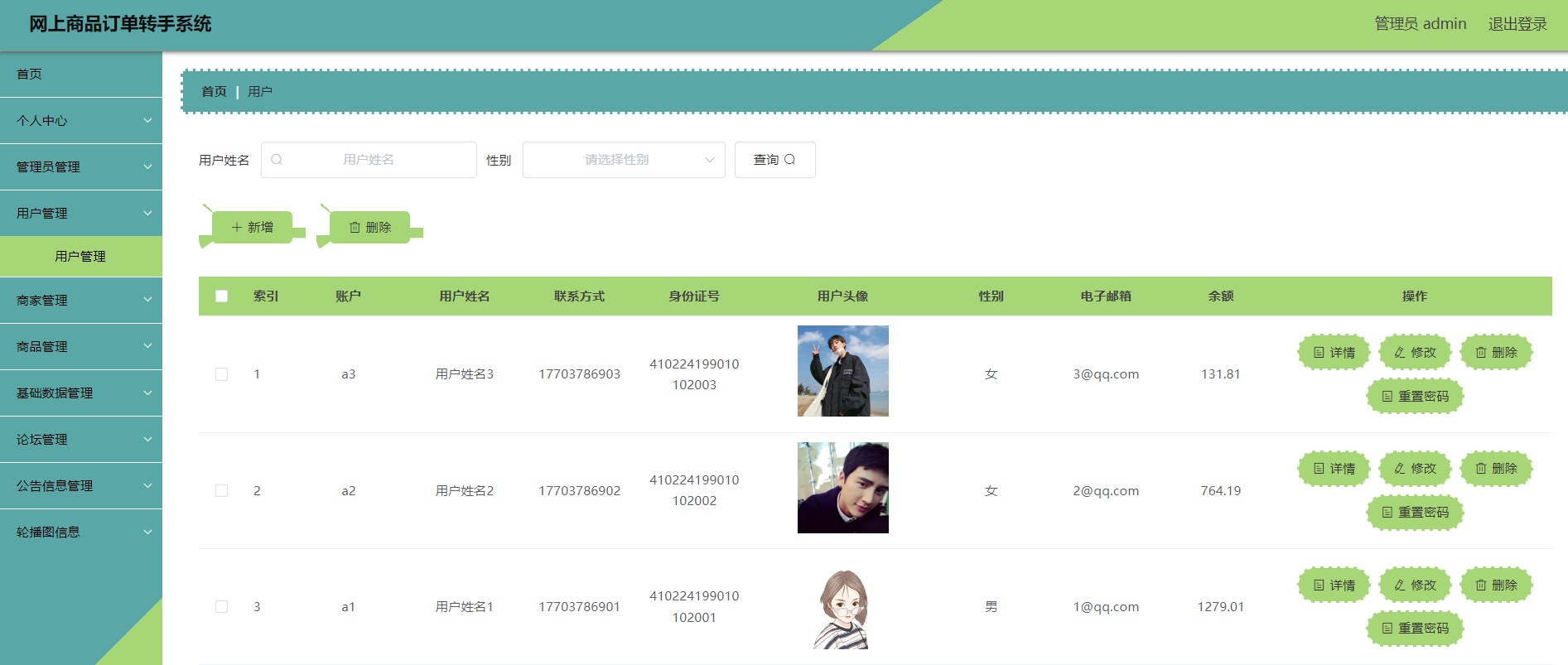Viewport: 1568px width, 665px height.
Task: Go to 首页 in sidebar
Action: [x=81, y=75]
